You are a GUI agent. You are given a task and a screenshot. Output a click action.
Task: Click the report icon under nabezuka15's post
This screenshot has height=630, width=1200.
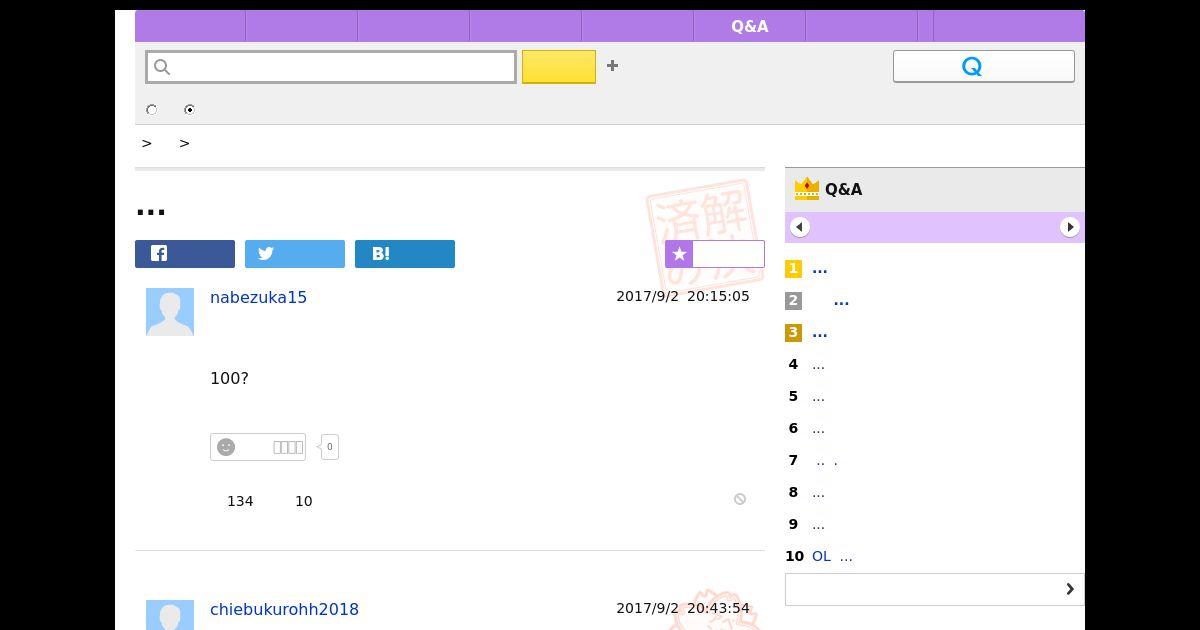click(740, 499)
